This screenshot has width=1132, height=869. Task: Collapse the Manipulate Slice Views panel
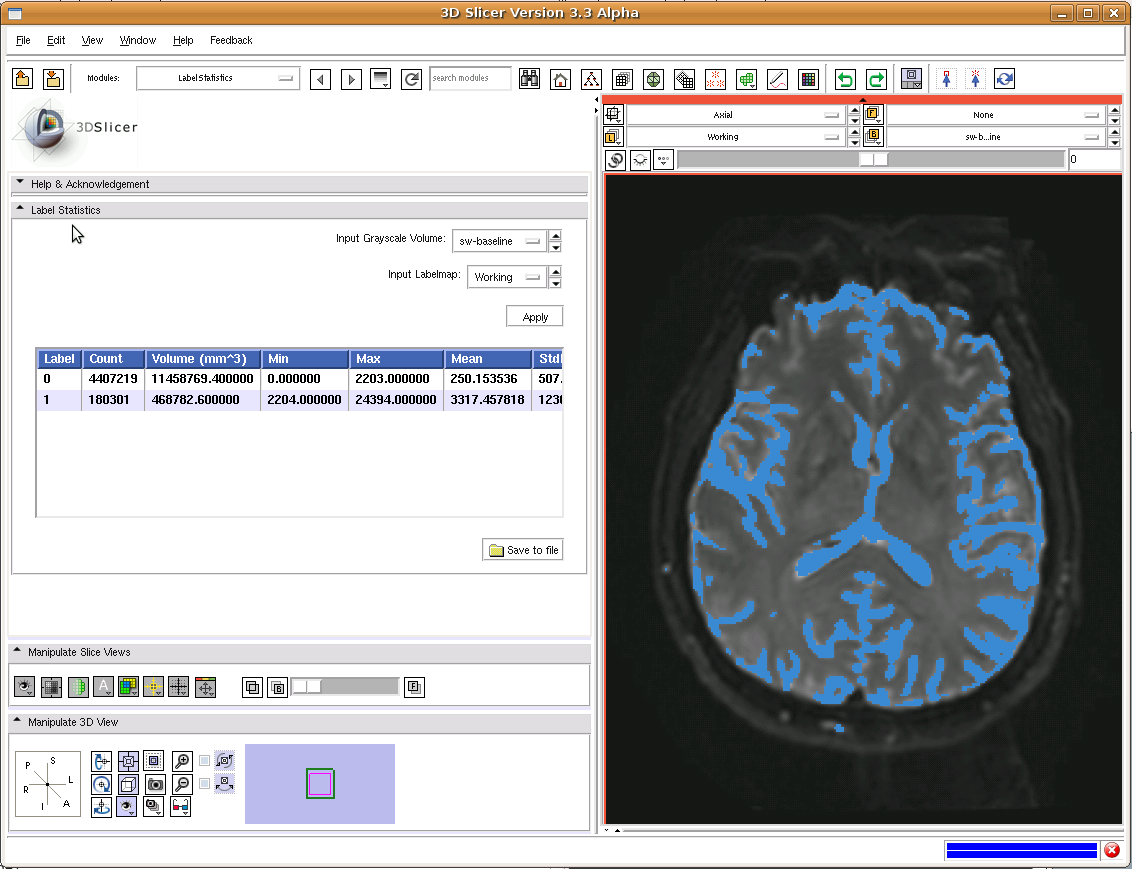18,652
